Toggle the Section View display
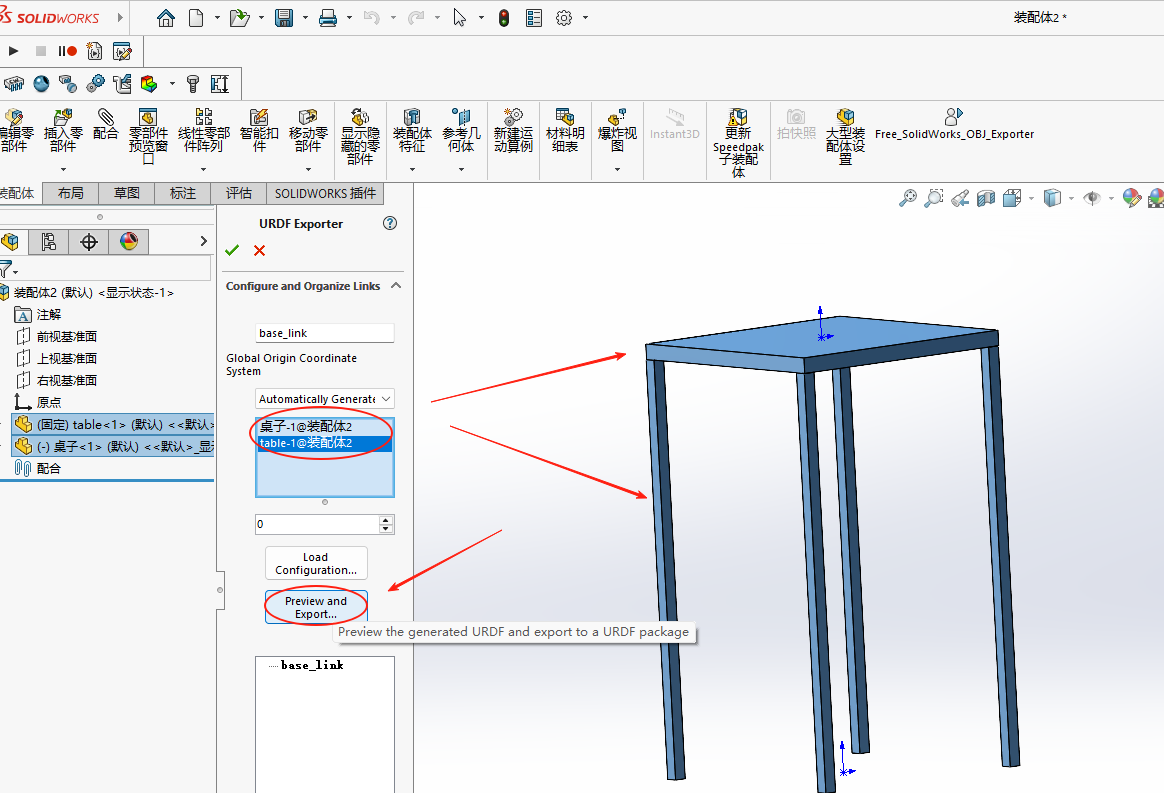Screen dimensions: 1164x793 985,197
